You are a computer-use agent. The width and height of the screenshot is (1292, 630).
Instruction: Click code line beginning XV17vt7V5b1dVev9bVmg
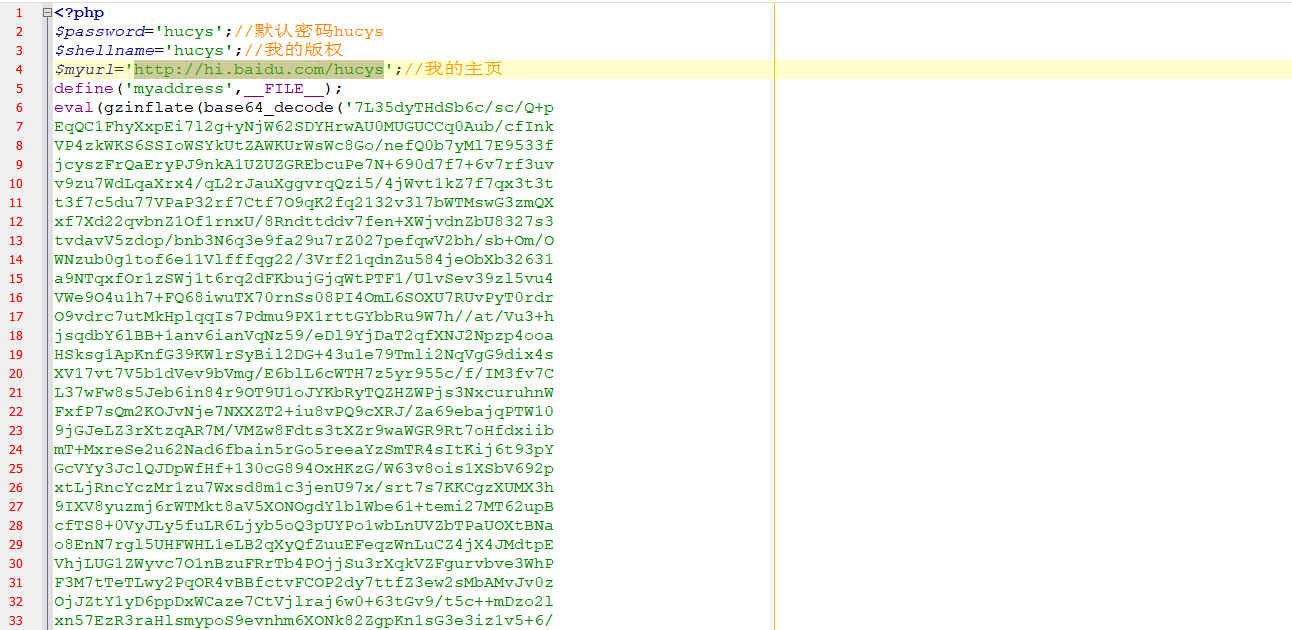click(x=304, y=374)
